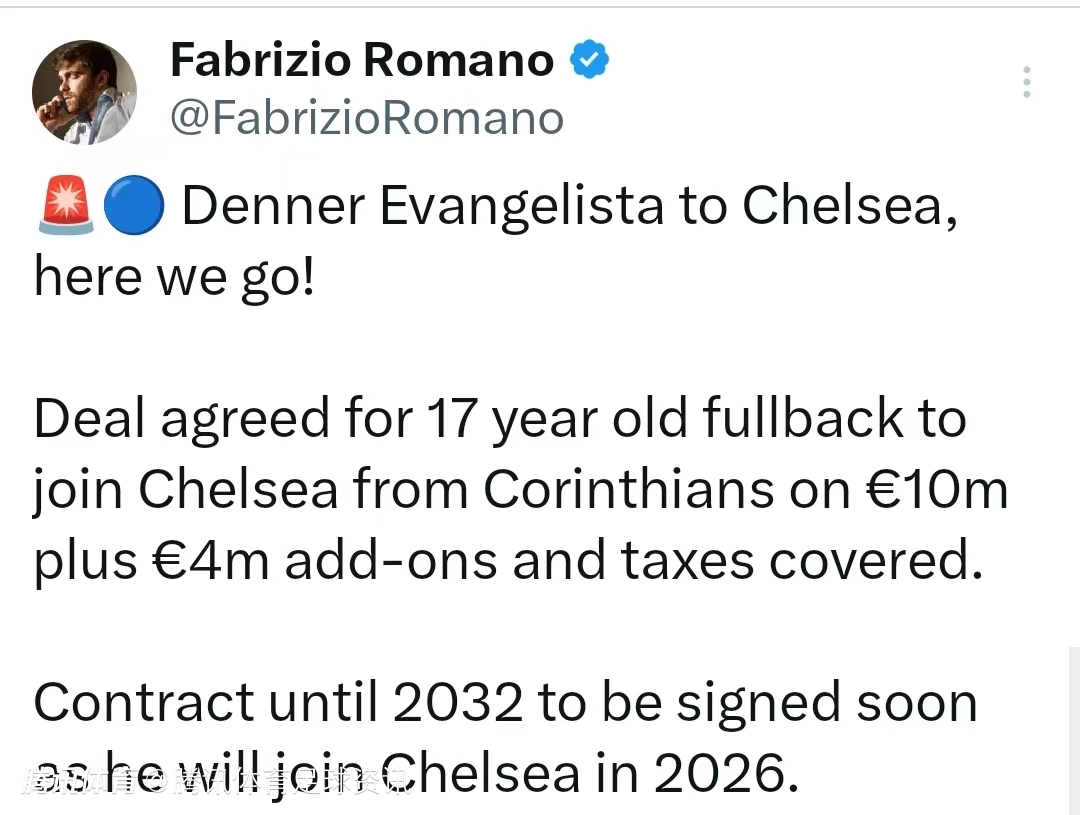
Task: Click the name "Denner Evangelista" in tweet
Action: pyautogui.click(x=422, y=207)
